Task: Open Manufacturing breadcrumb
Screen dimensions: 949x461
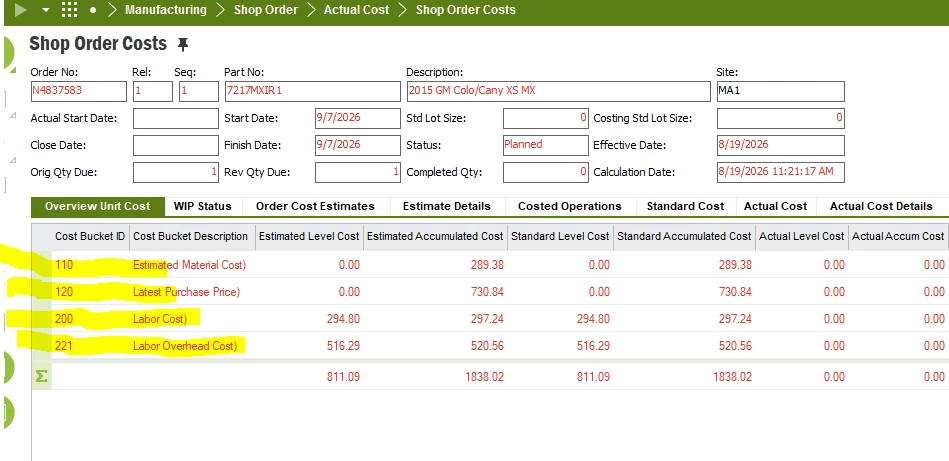Action: coord(165,10)
